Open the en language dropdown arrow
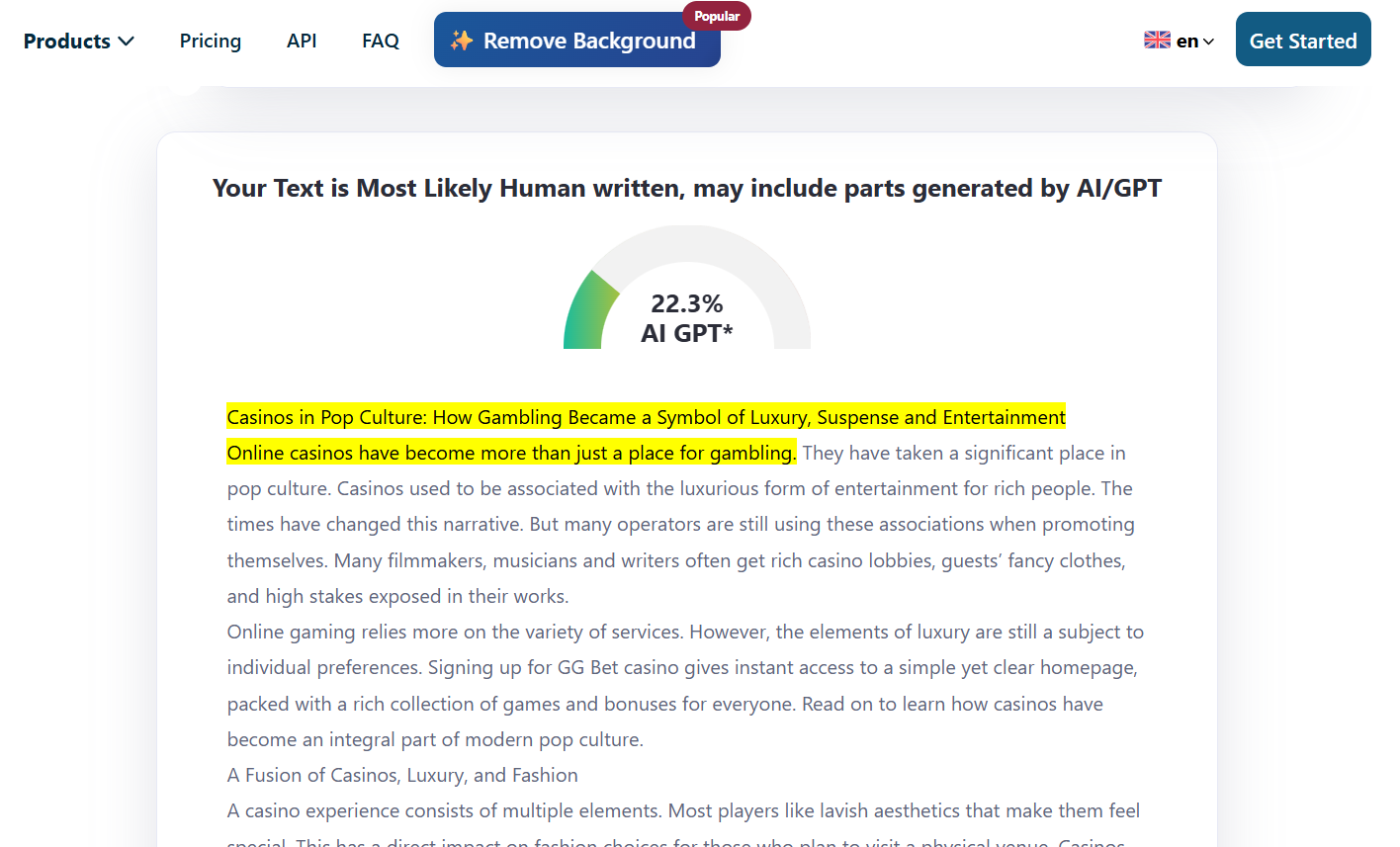The image size is (1400, 847). click(x=1208, y=42)
